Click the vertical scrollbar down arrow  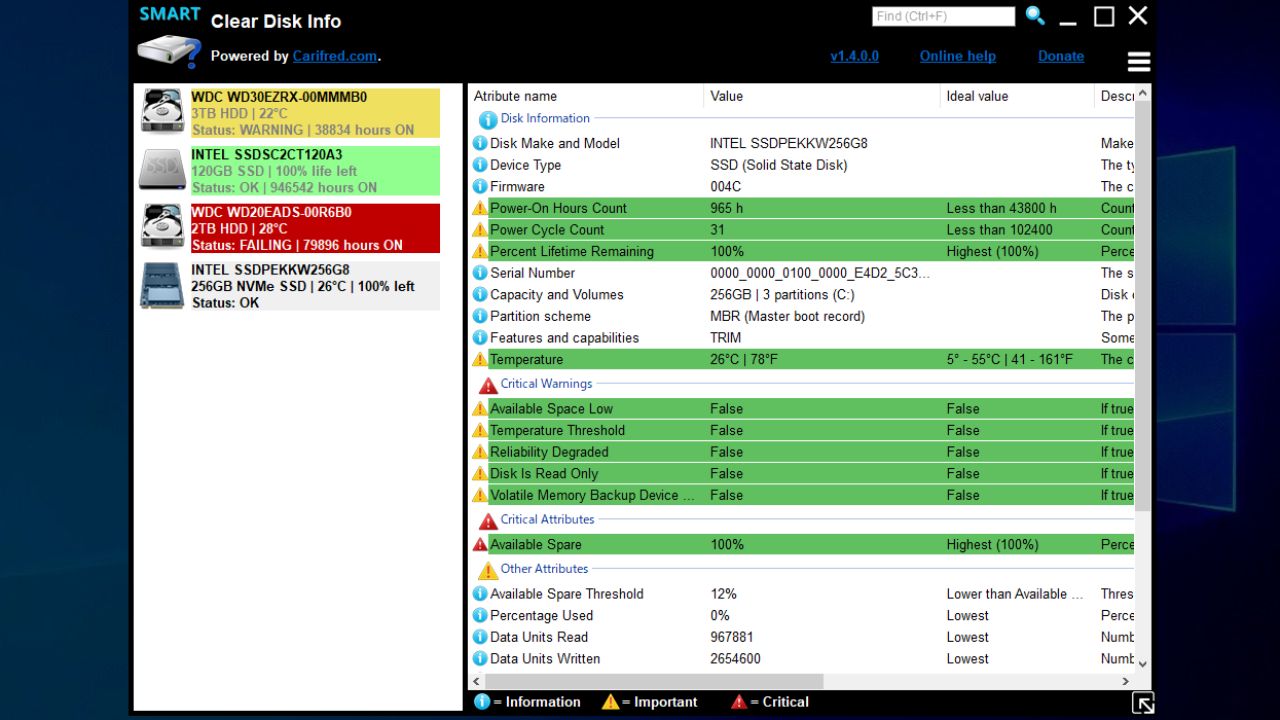tap(1143, 664)
